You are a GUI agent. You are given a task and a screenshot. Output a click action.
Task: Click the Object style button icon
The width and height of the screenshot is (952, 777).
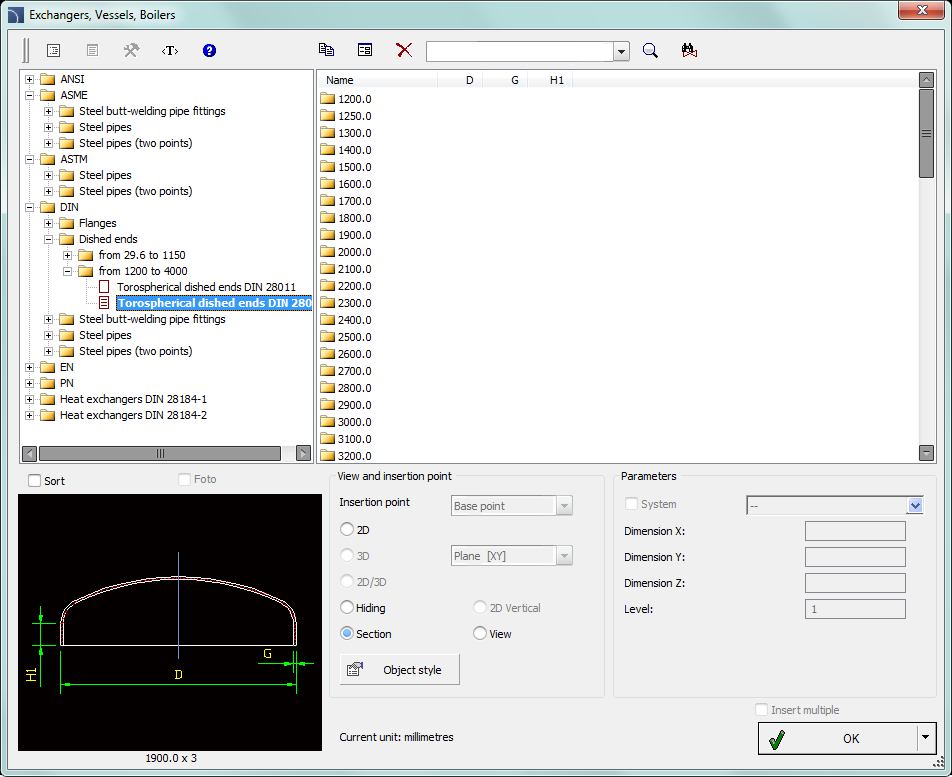(x=355, y=670)
